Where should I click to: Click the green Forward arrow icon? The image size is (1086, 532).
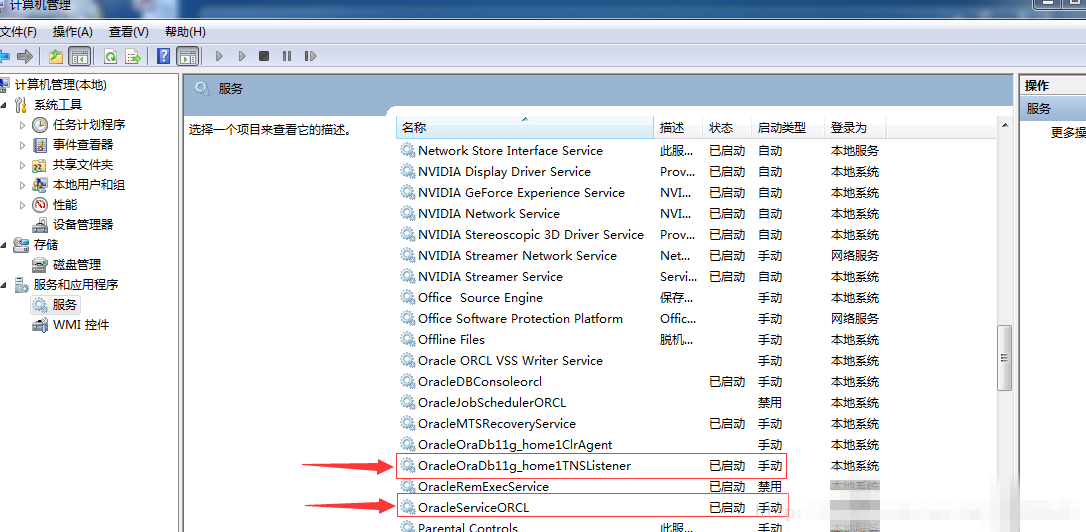[x=25, y=57]
